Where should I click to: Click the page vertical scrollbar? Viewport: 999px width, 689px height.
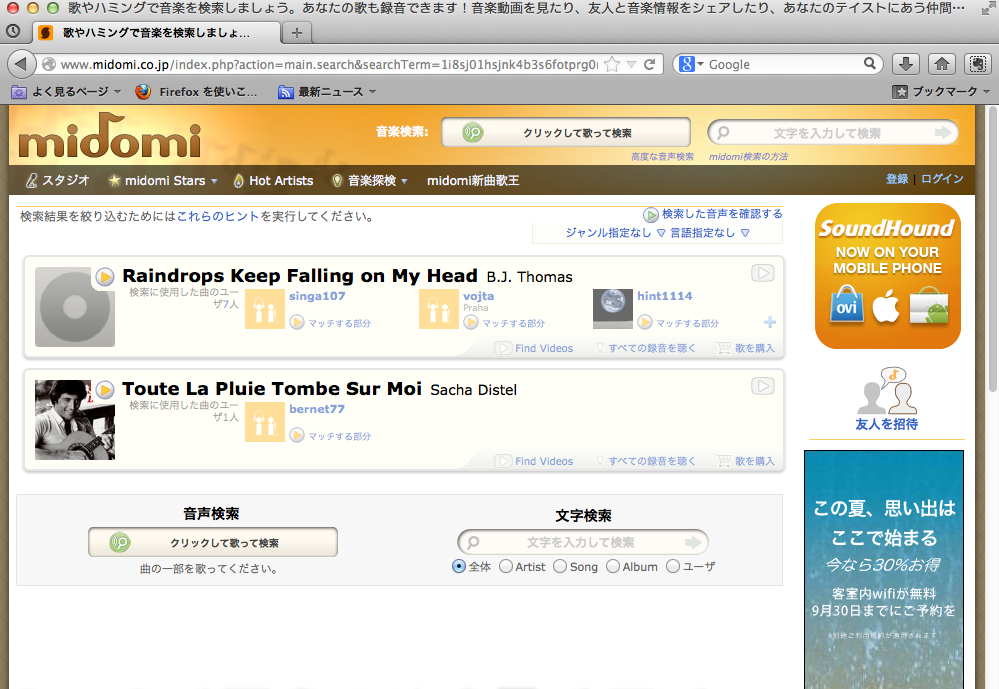[992, 249]
